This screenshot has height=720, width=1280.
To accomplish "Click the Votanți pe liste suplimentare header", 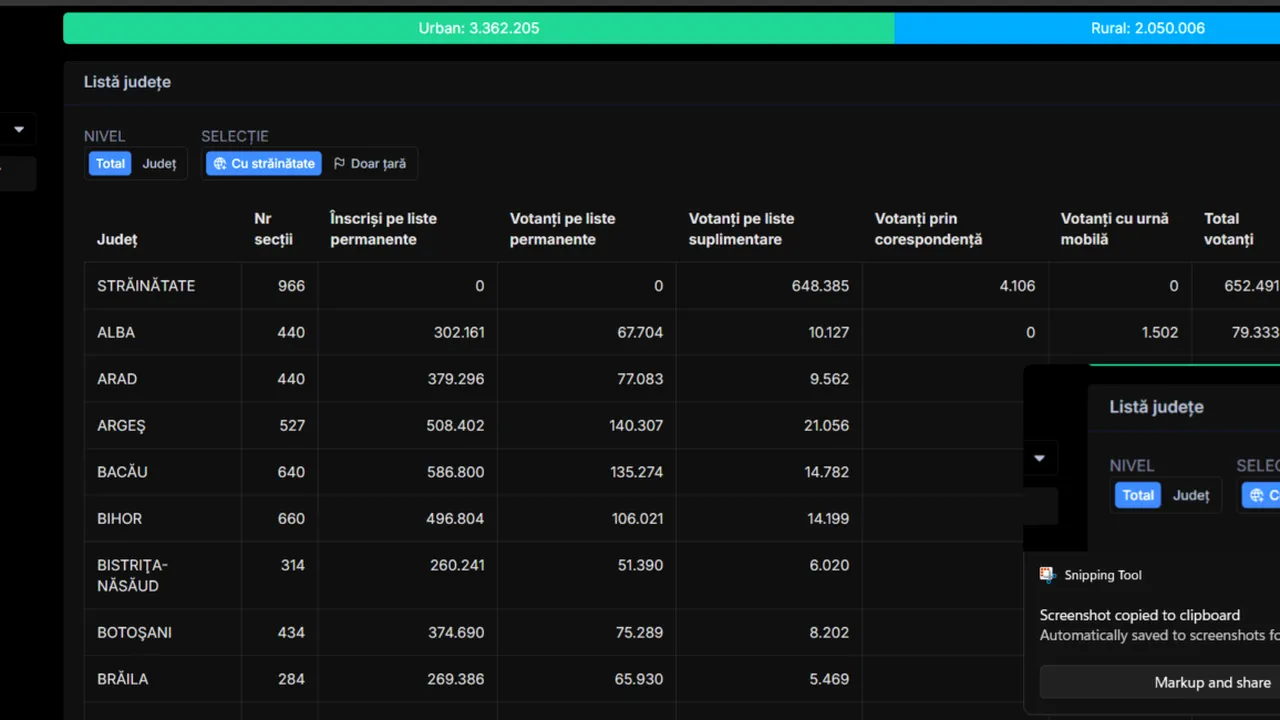I will [x=741, y=229].
